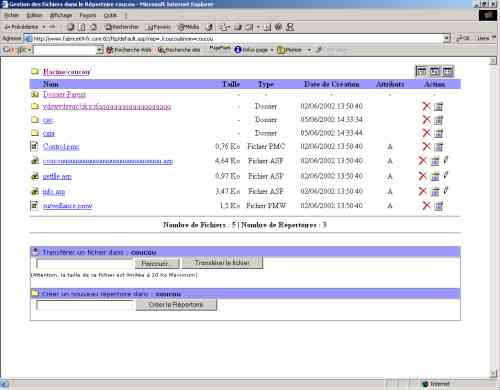Click the rename icon for the 14:33:44 folder
The width and height of the screenshot is (500, 390).
click(x=438, y=133)
